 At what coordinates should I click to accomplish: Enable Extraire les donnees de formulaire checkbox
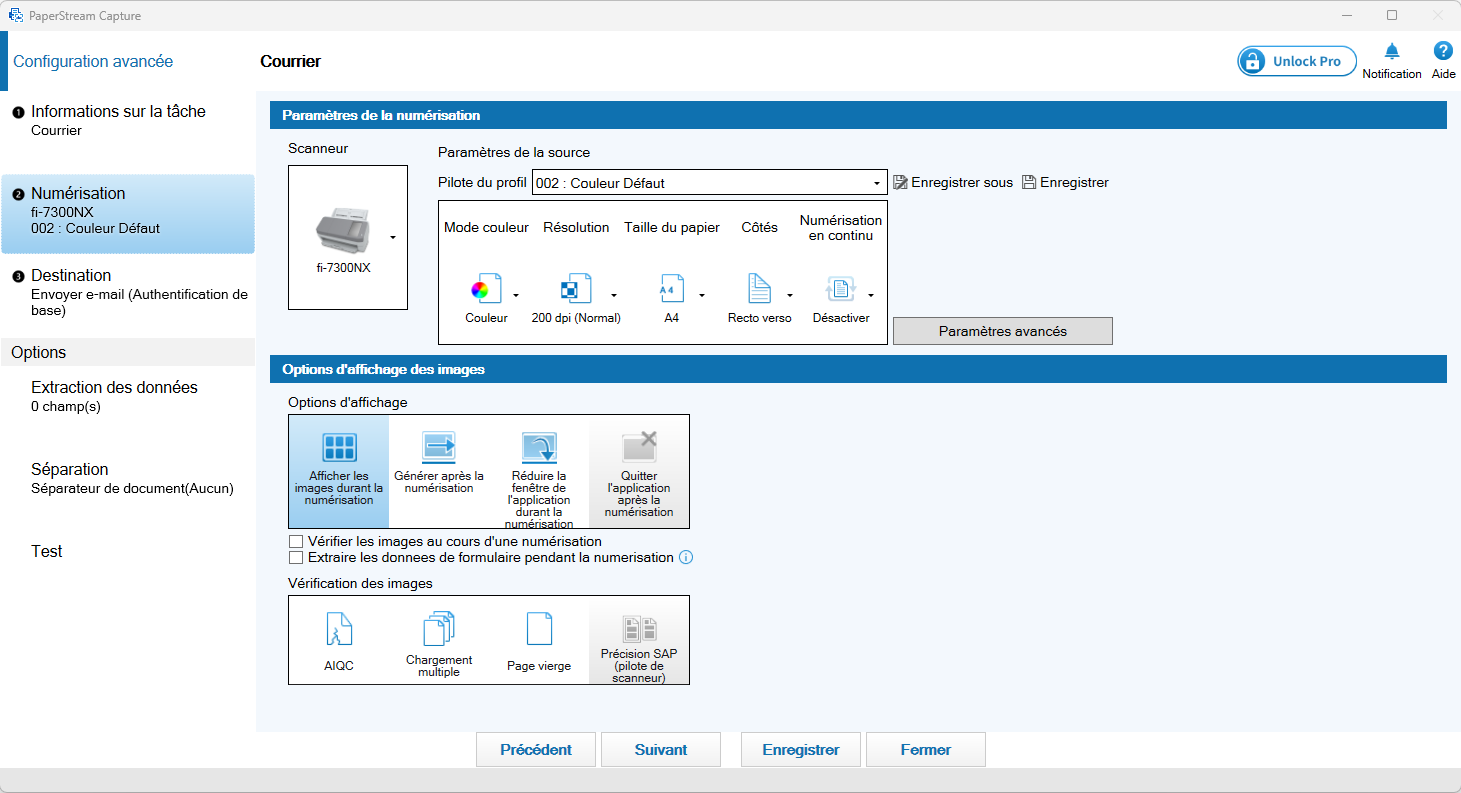296,558
